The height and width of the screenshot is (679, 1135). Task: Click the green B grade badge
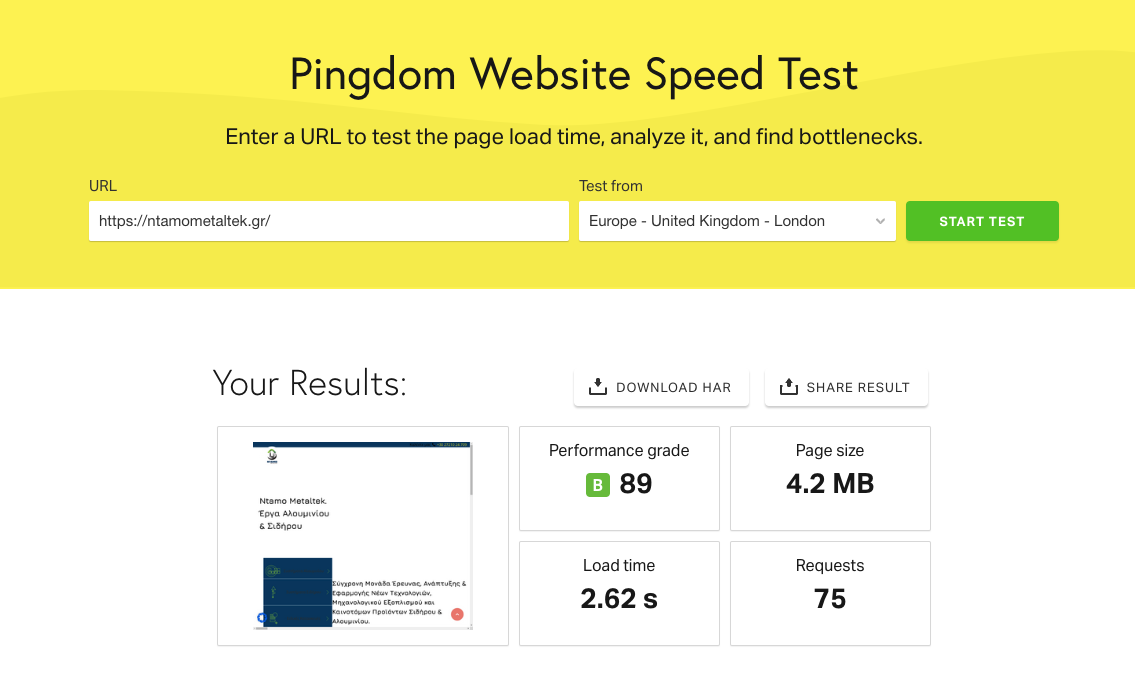click(x=598, y=484)
